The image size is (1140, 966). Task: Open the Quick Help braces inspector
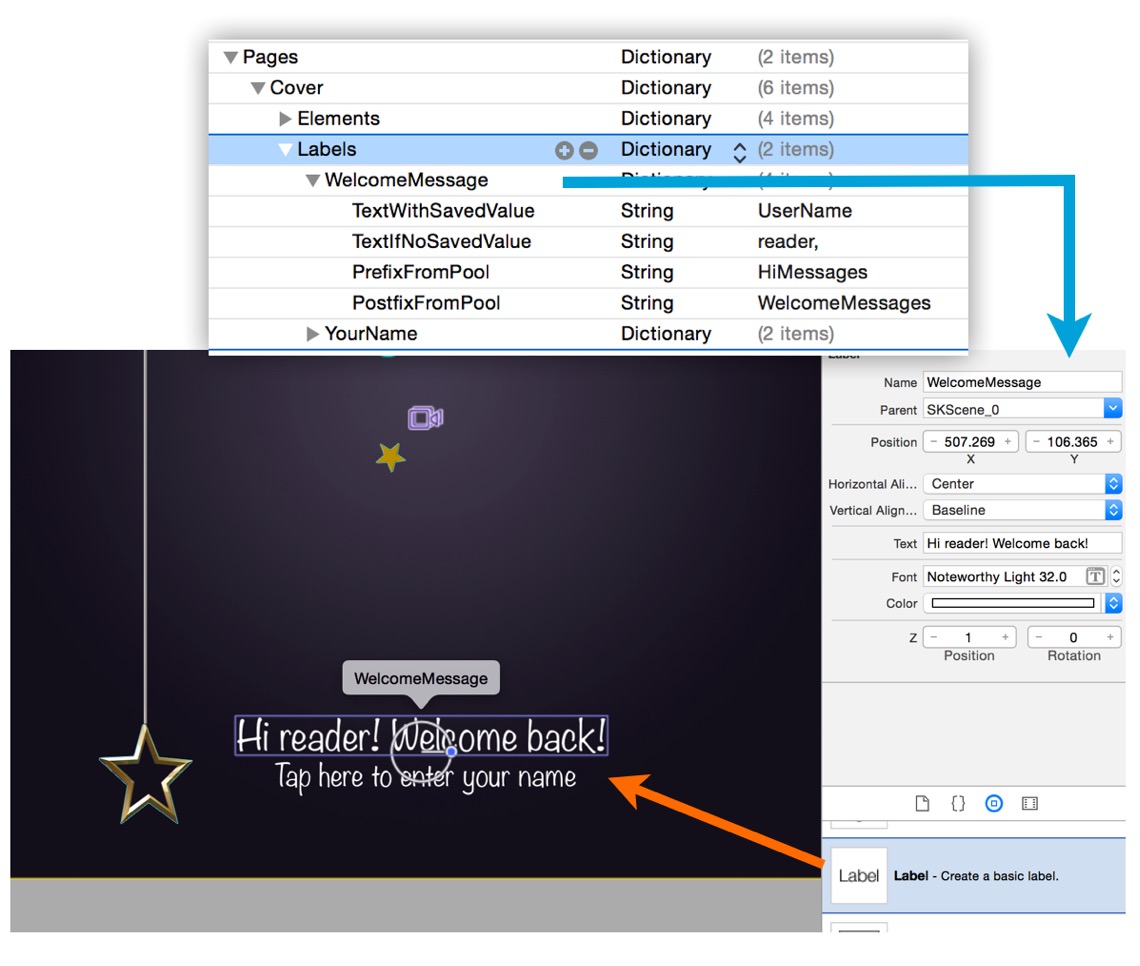pos(957,803)
